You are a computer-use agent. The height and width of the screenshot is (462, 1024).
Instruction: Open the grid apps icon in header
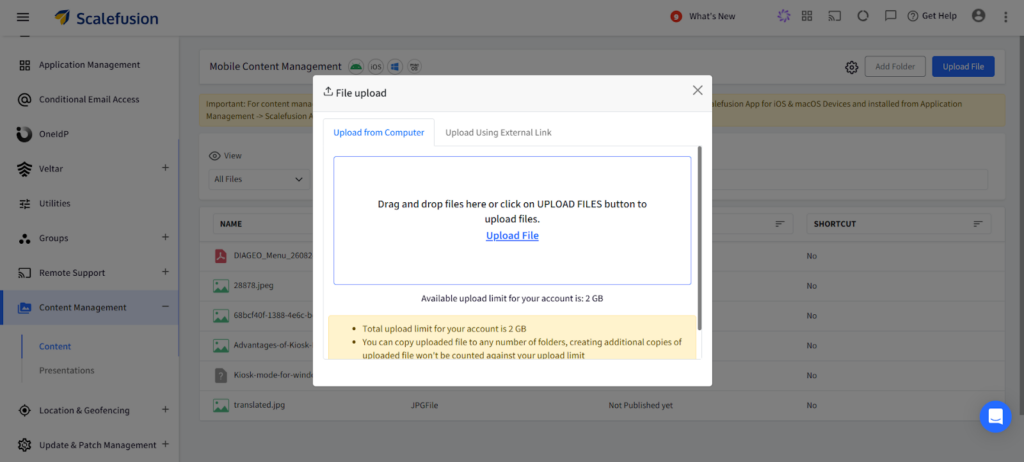(807, 16)
